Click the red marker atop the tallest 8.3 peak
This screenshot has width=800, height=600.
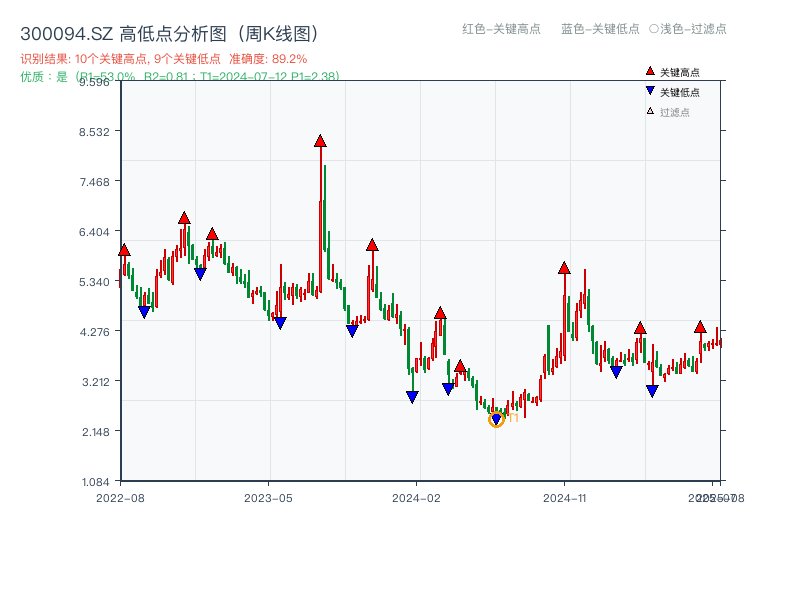[x=320, y=141]
